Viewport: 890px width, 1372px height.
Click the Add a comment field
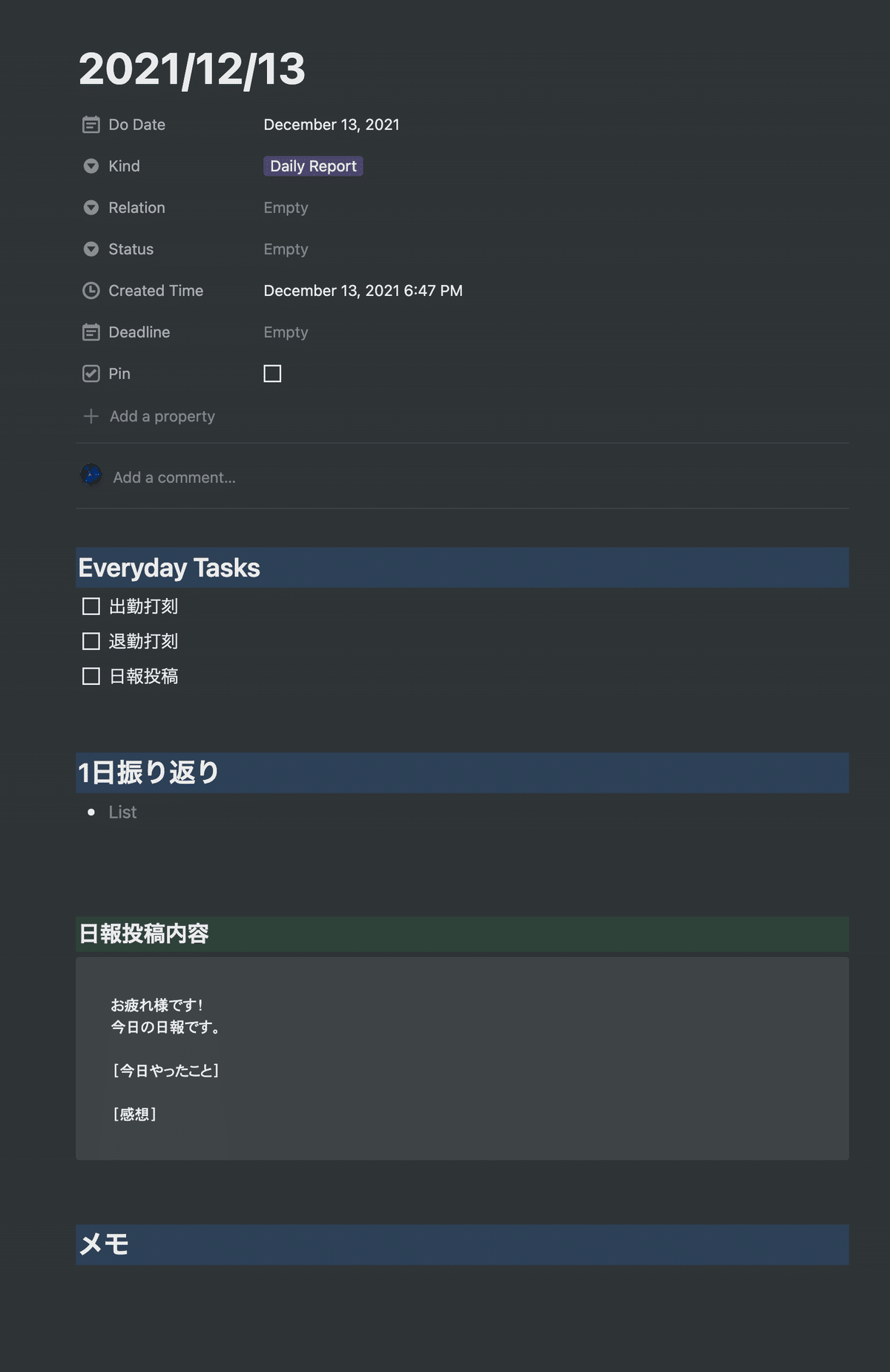pos(174,477)
